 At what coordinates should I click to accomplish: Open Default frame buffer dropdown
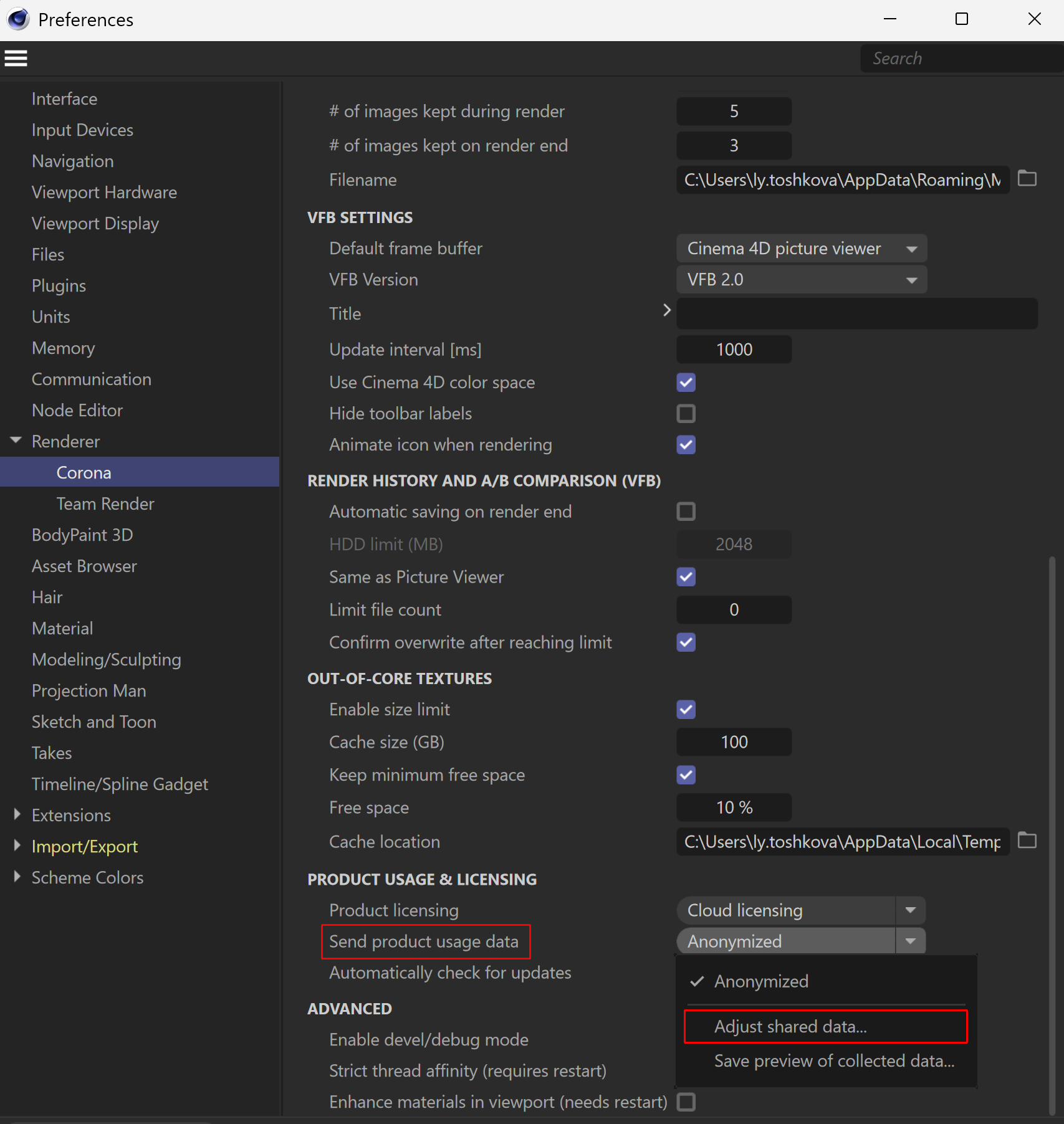(x=802, y=249)
